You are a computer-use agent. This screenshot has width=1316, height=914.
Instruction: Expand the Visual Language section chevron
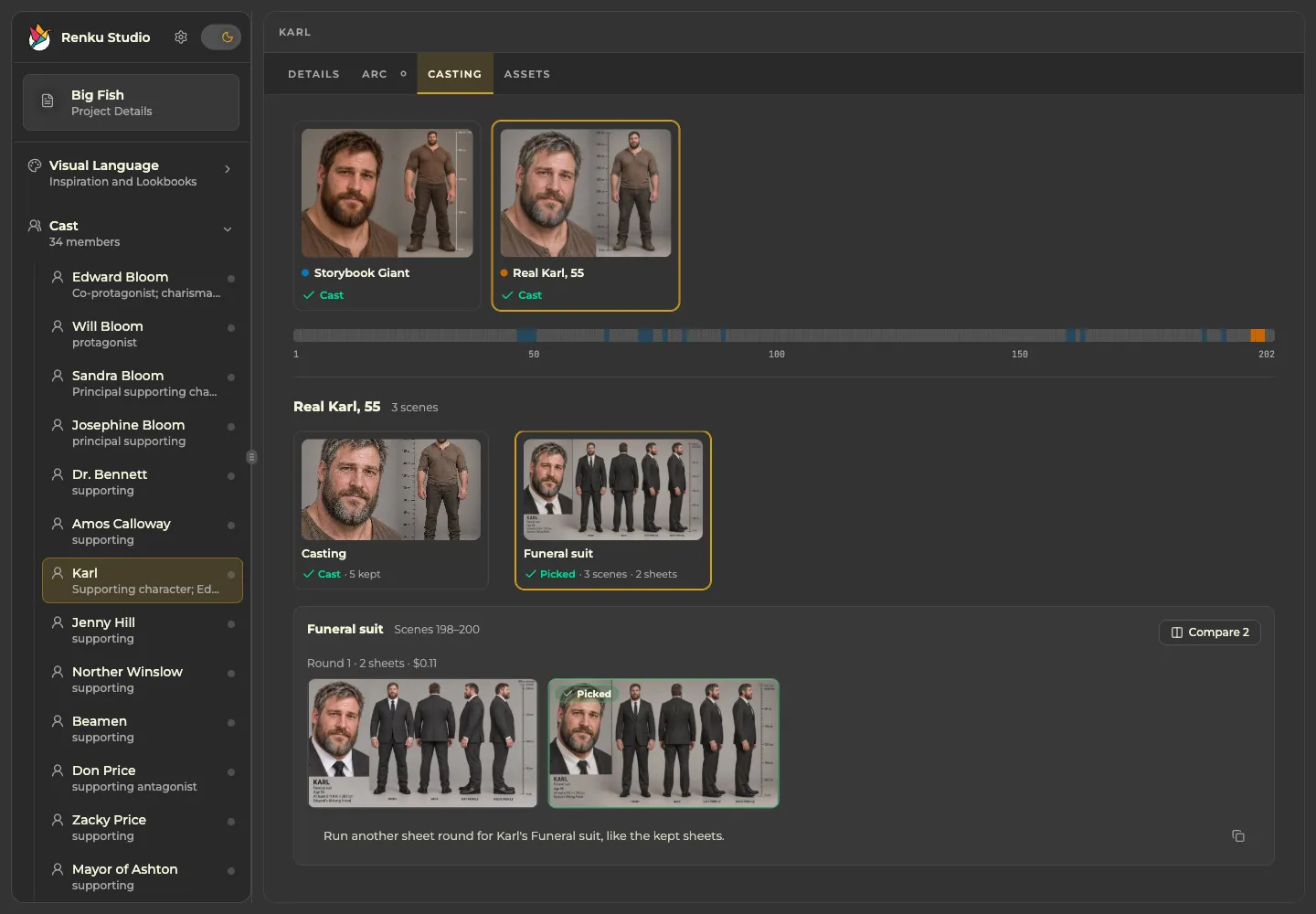[x=228, y=169]
